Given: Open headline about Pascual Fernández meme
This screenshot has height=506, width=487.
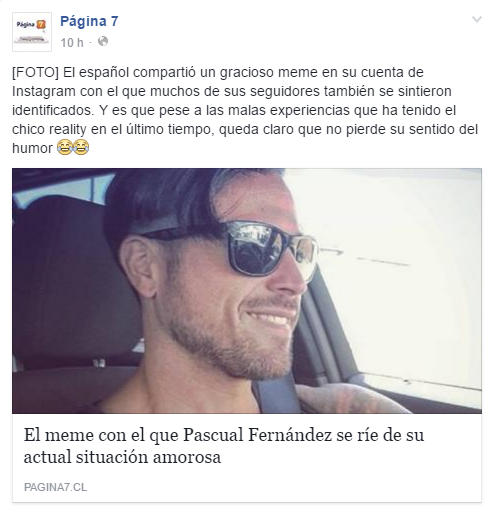Looking at the screenshot, I should [x=223, y=446].
